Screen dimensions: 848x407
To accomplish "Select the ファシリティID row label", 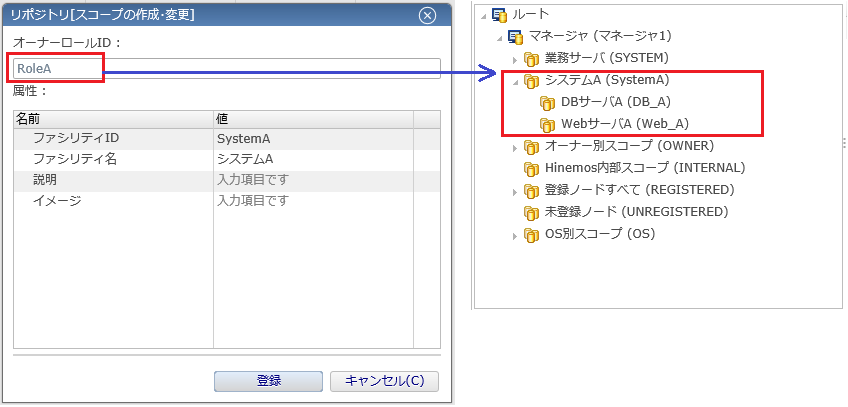I will tap(76, 138).
